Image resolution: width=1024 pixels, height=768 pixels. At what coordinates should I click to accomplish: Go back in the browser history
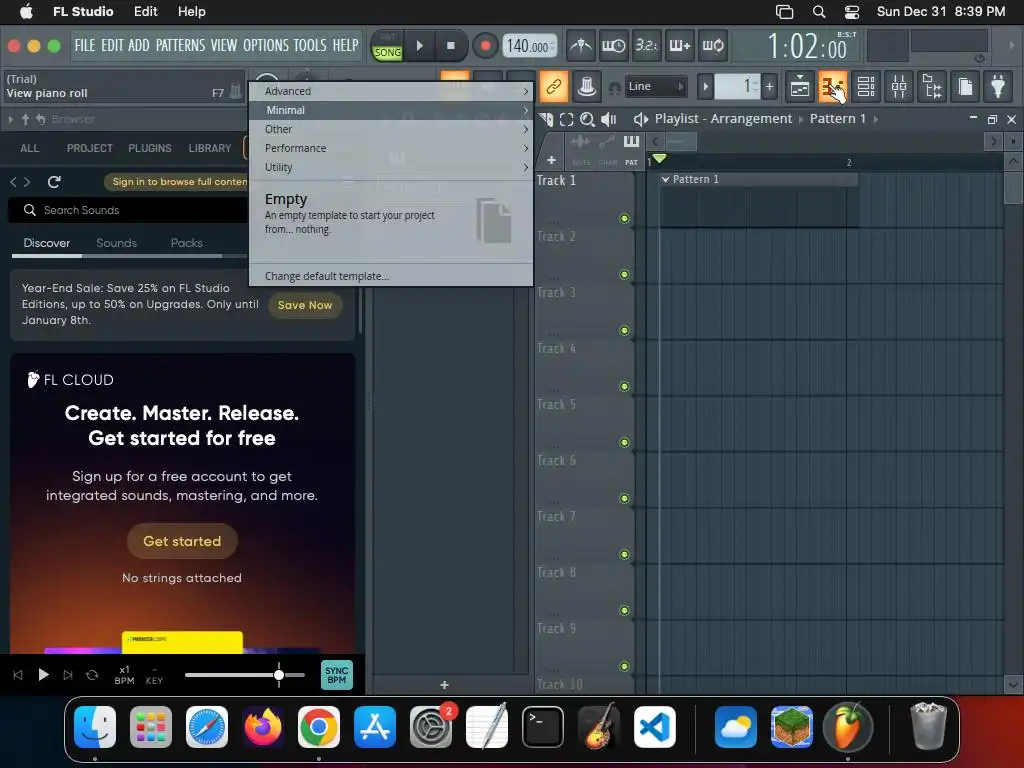point(13,182)
